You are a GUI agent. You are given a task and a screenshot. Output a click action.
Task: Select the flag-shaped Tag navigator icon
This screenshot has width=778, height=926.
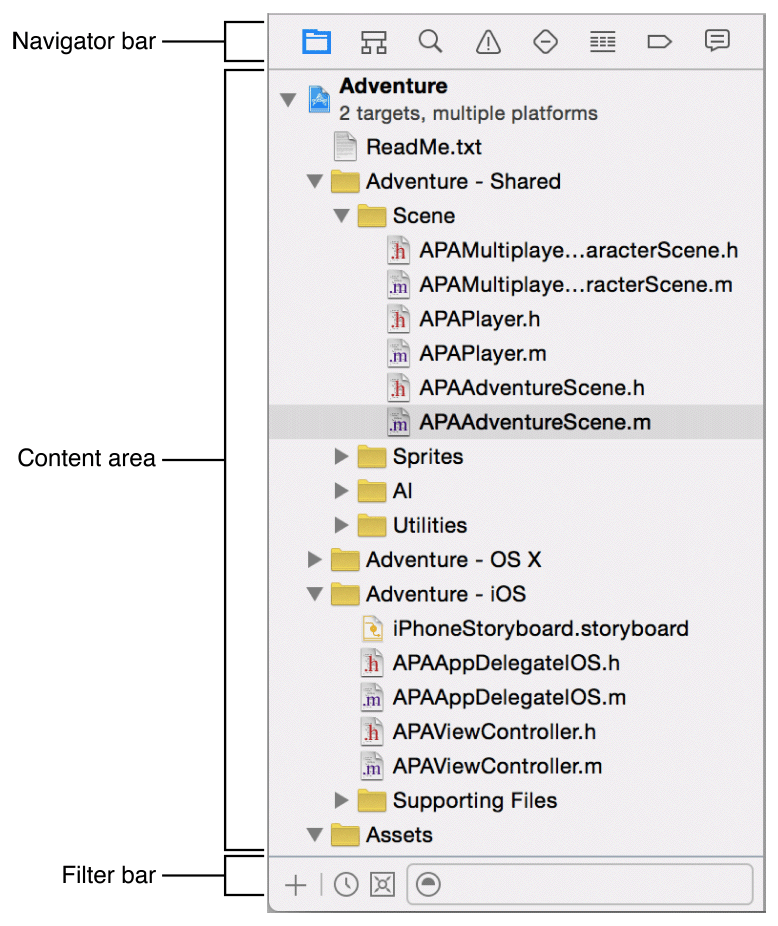pyautogui.click(x=659, y=41)
